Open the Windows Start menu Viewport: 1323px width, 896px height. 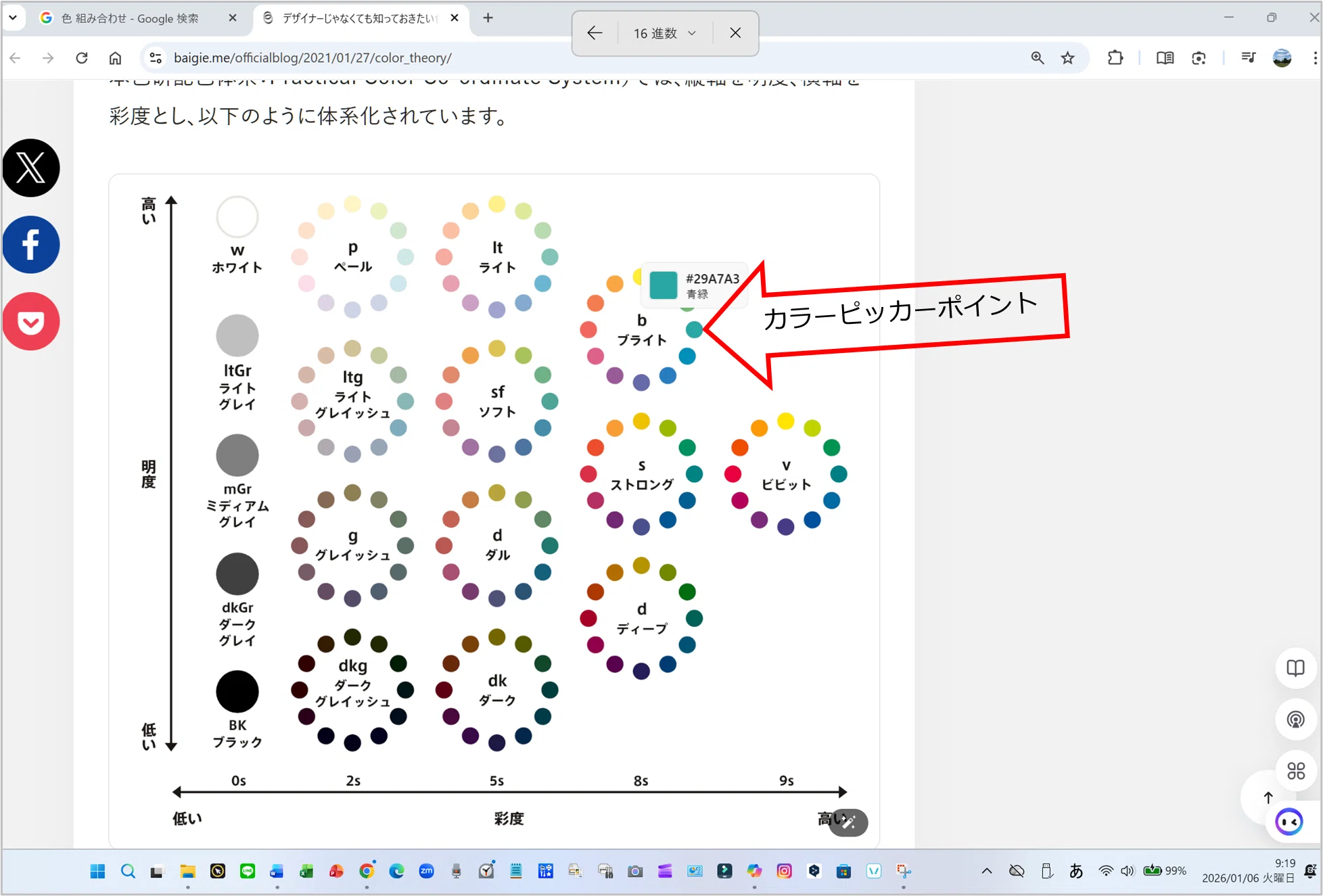pos(97,871)
